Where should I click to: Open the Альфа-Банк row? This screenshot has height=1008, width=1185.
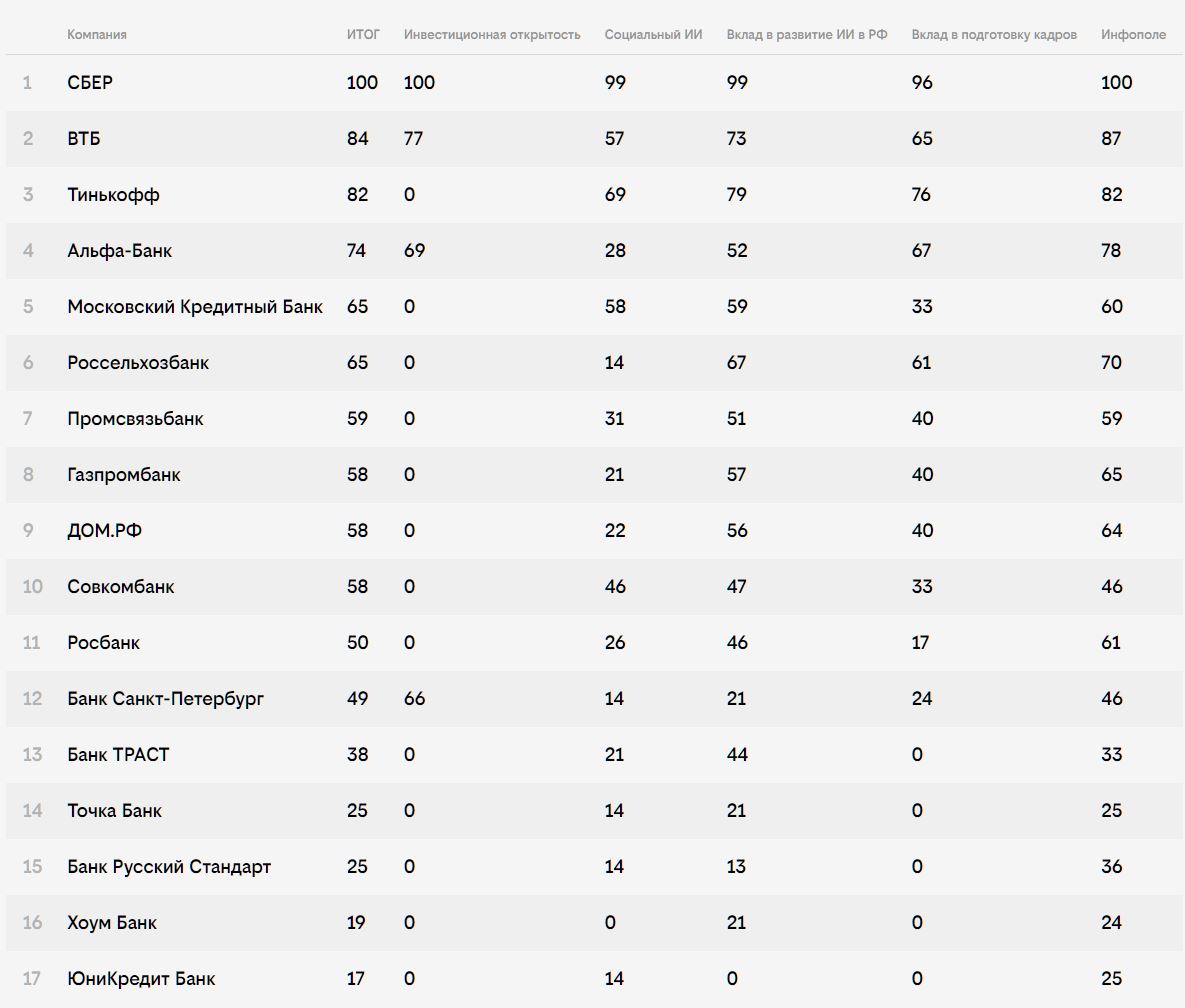pyautogui.click(x=595, y=251)
